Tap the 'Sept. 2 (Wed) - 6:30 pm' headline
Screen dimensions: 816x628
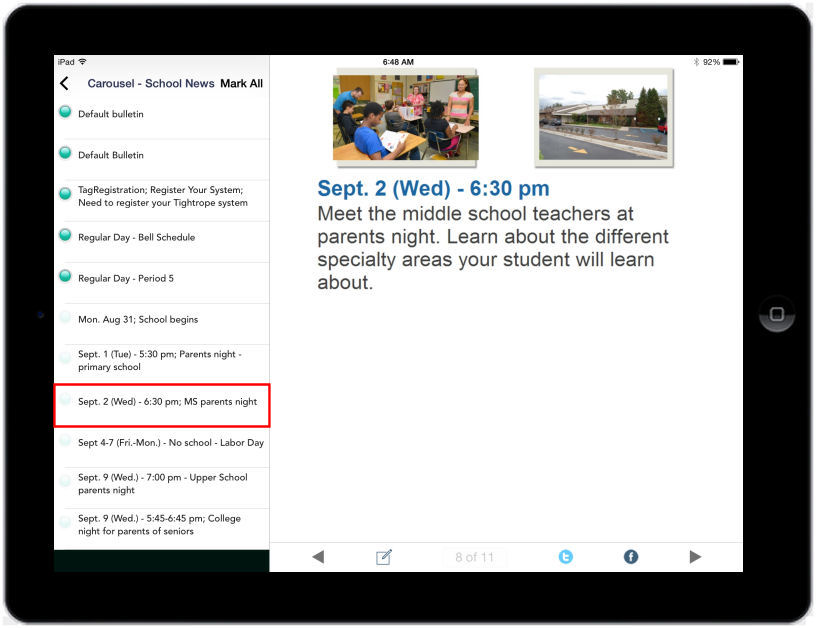point(433,188)
